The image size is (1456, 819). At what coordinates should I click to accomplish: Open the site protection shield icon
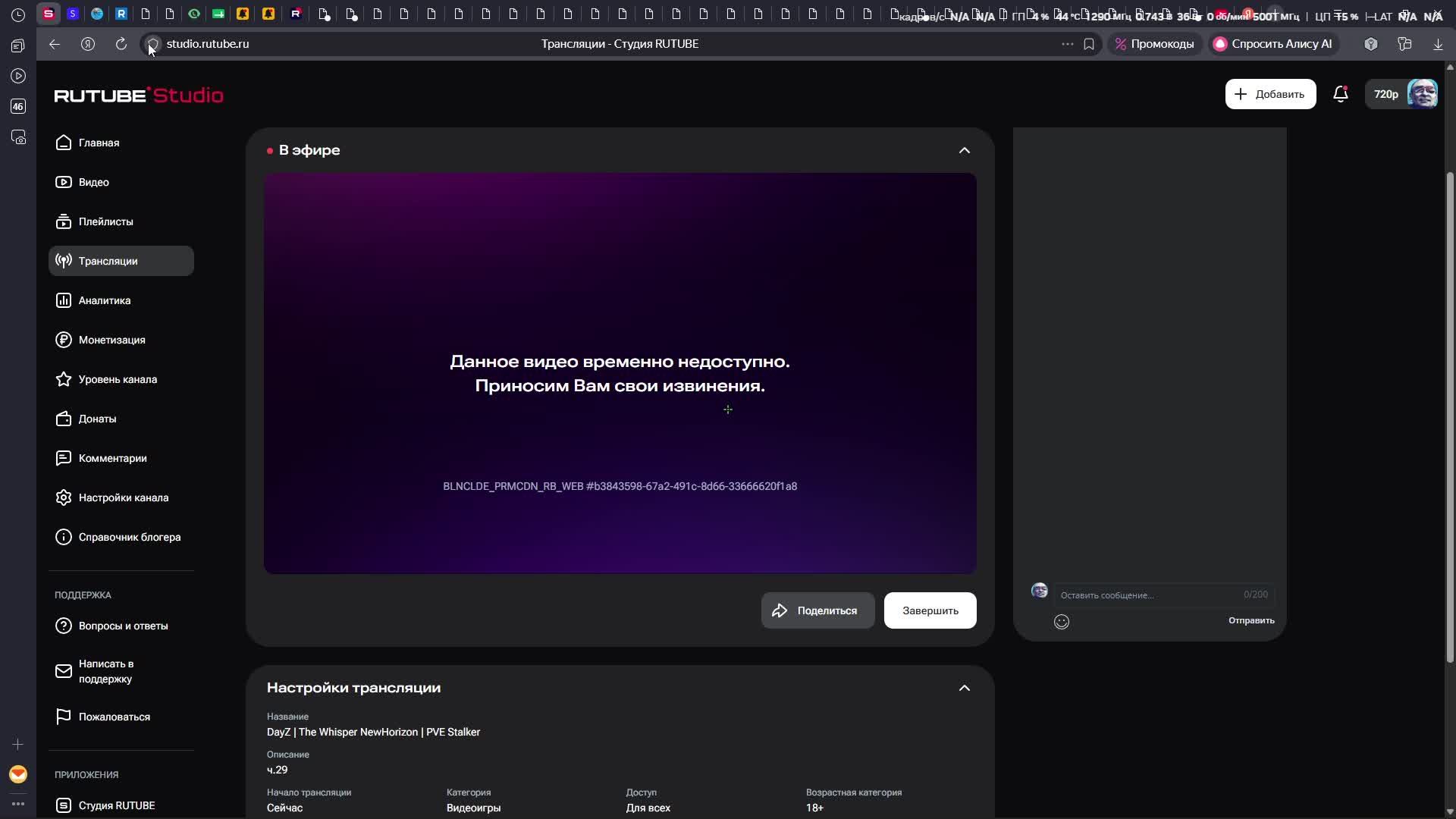tap(153, 44)
